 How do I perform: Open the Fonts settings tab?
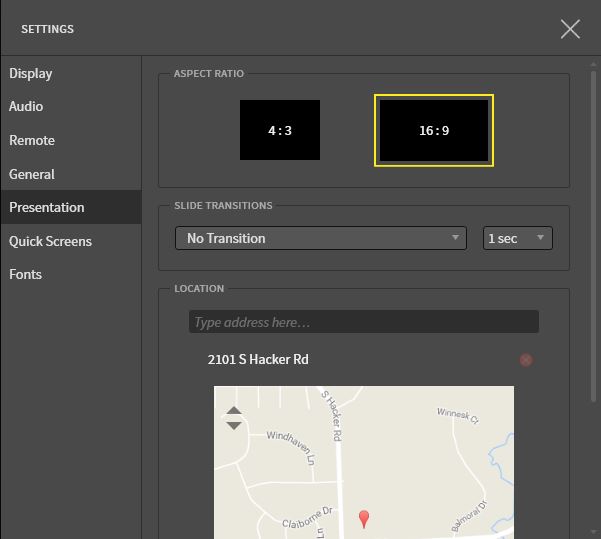pyautogui.click(x=71, y=274)
